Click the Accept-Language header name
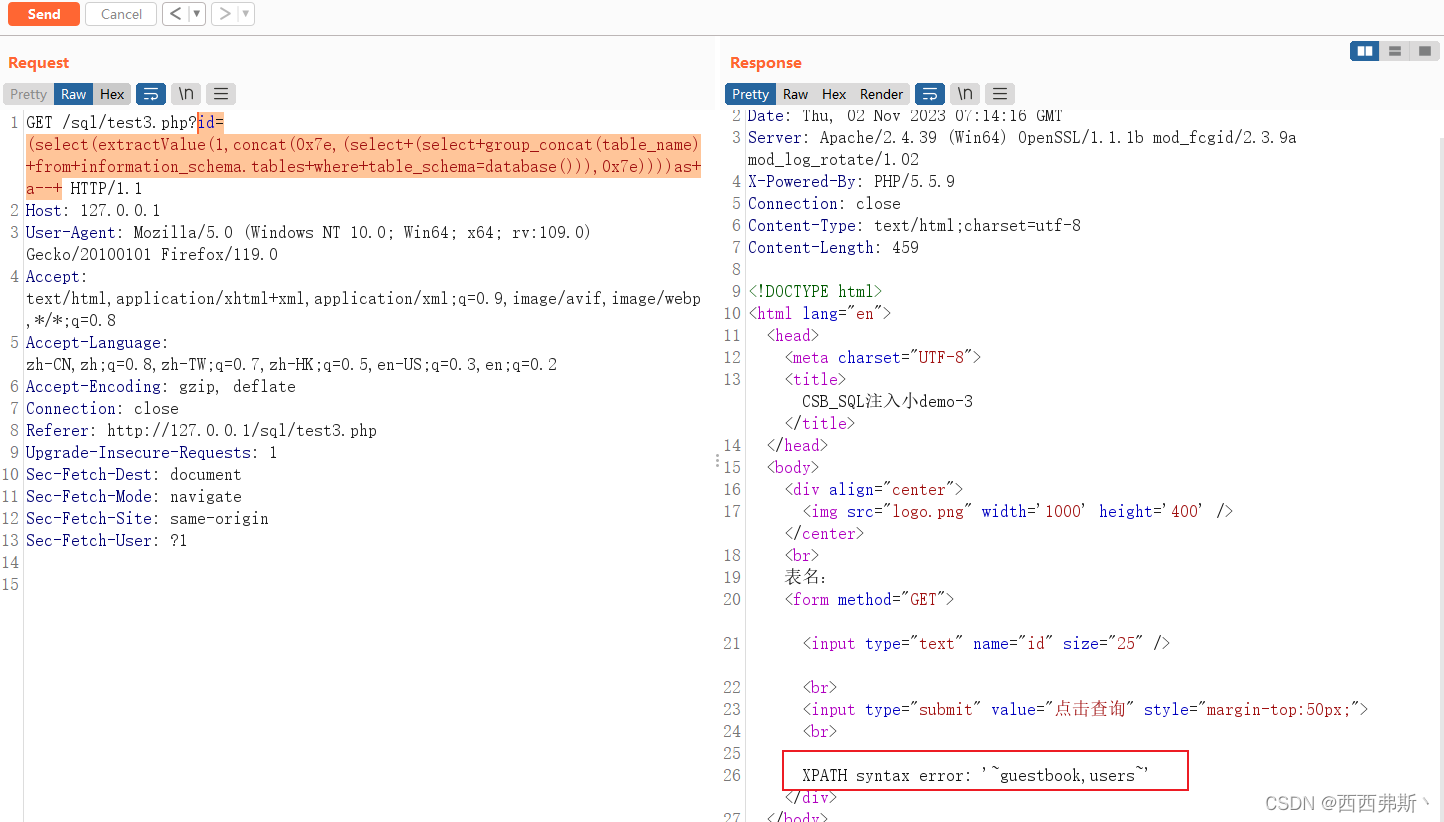 [98, 342]
